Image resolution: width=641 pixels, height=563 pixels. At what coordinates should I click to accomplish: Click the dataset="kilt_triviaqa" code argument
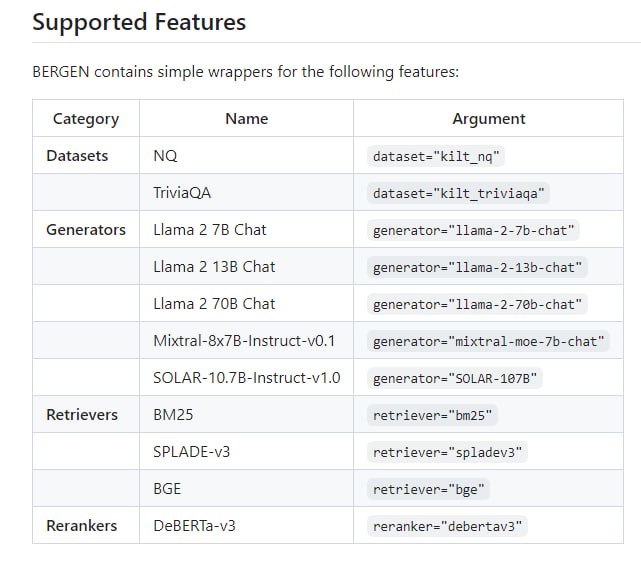pos(461,194)
